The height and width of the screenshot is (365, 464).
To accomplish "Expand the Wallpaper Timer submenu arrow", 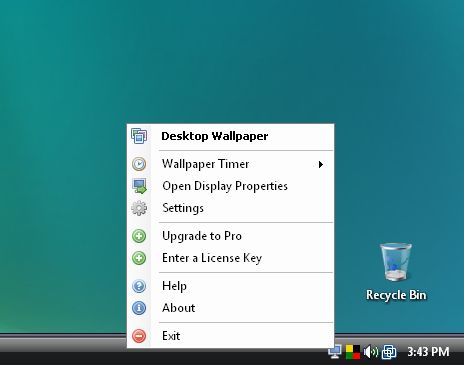I will (321, 164).
